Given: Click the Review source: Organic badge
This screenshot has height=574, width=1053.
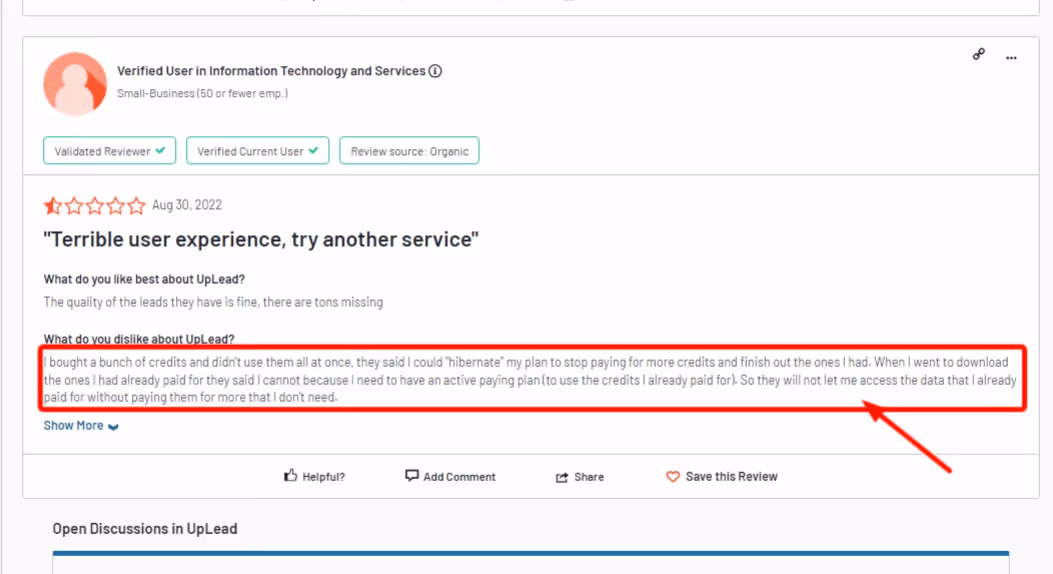Looking at the screenshot, I should pyautogui.click(x=409, y=150).
